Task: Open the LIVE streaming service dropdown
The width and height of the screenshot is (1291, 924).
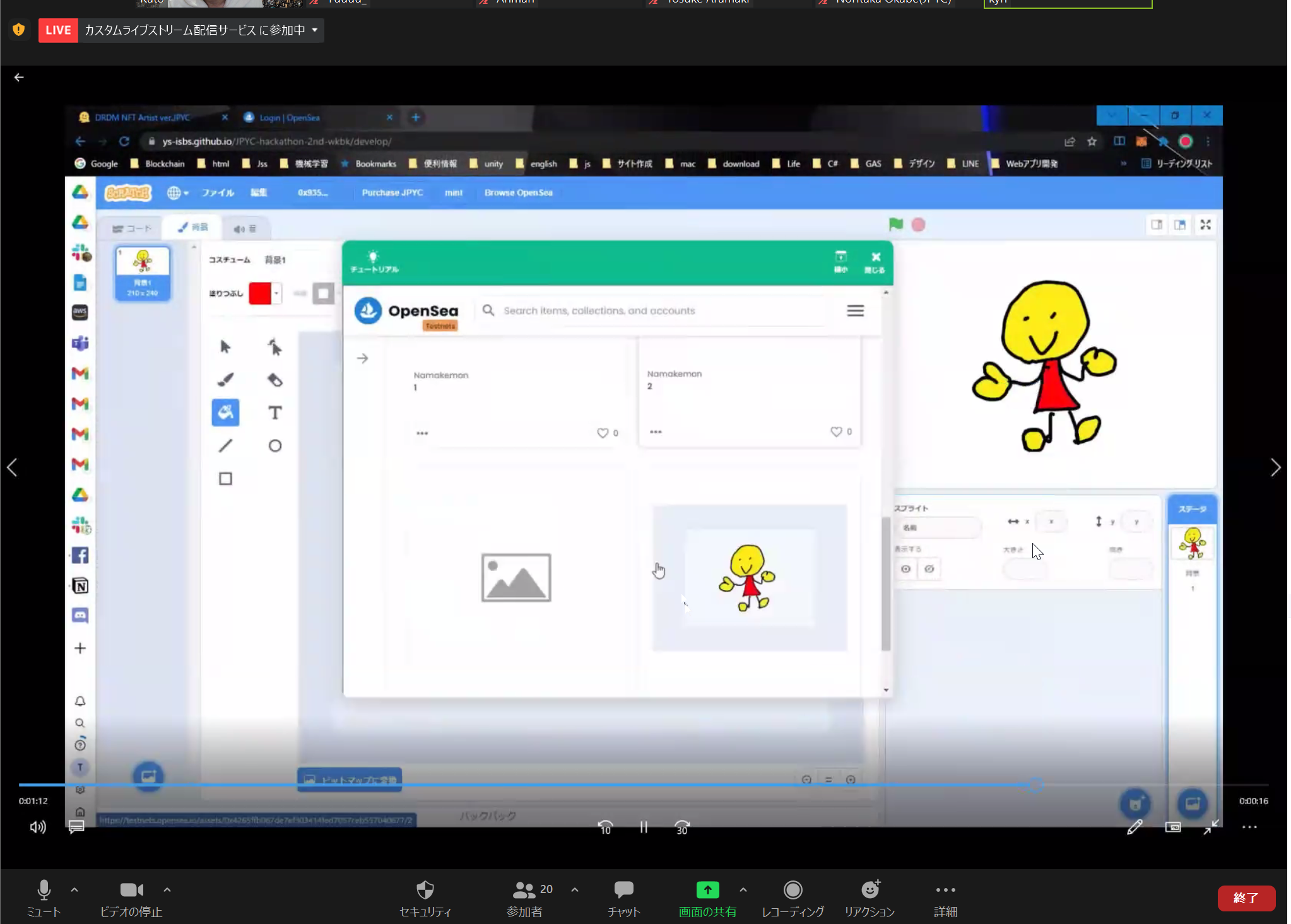Action: point(314,30)
